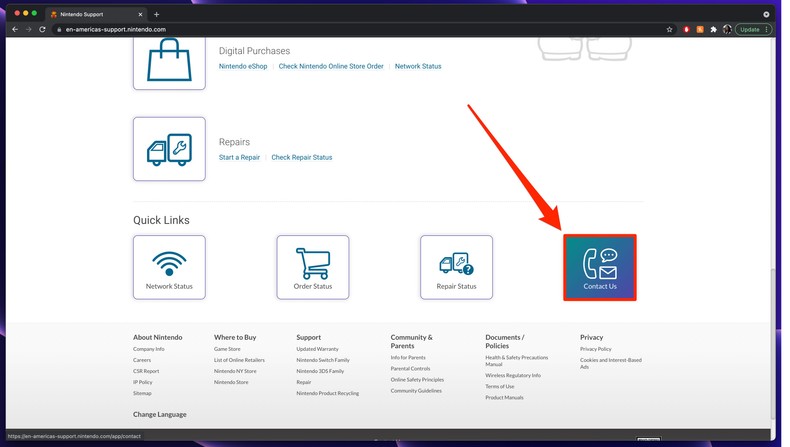Screen dimensions: 790x447
Task: Go back with the browser back arrow
Action: (14, 29)
